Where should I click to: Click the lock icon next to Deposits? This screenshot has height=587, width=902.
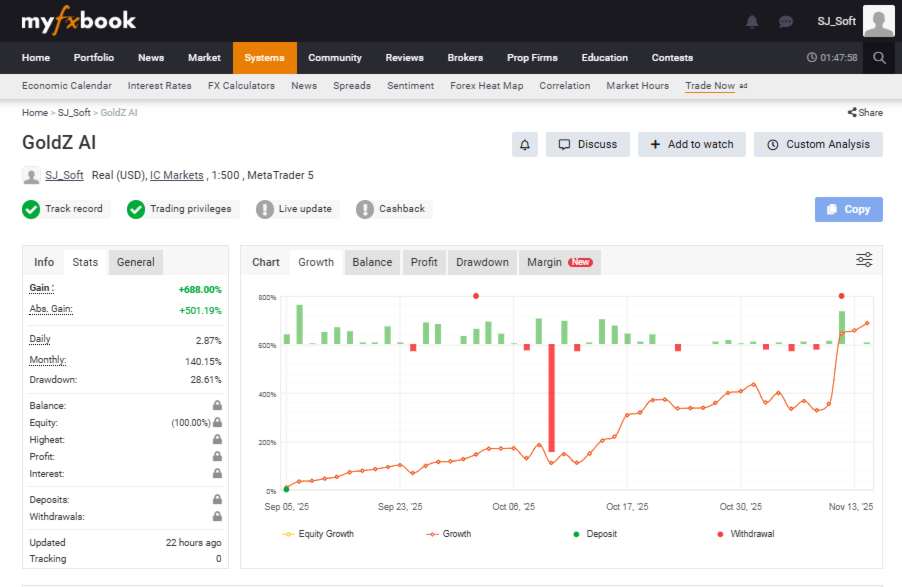point(217,499)
